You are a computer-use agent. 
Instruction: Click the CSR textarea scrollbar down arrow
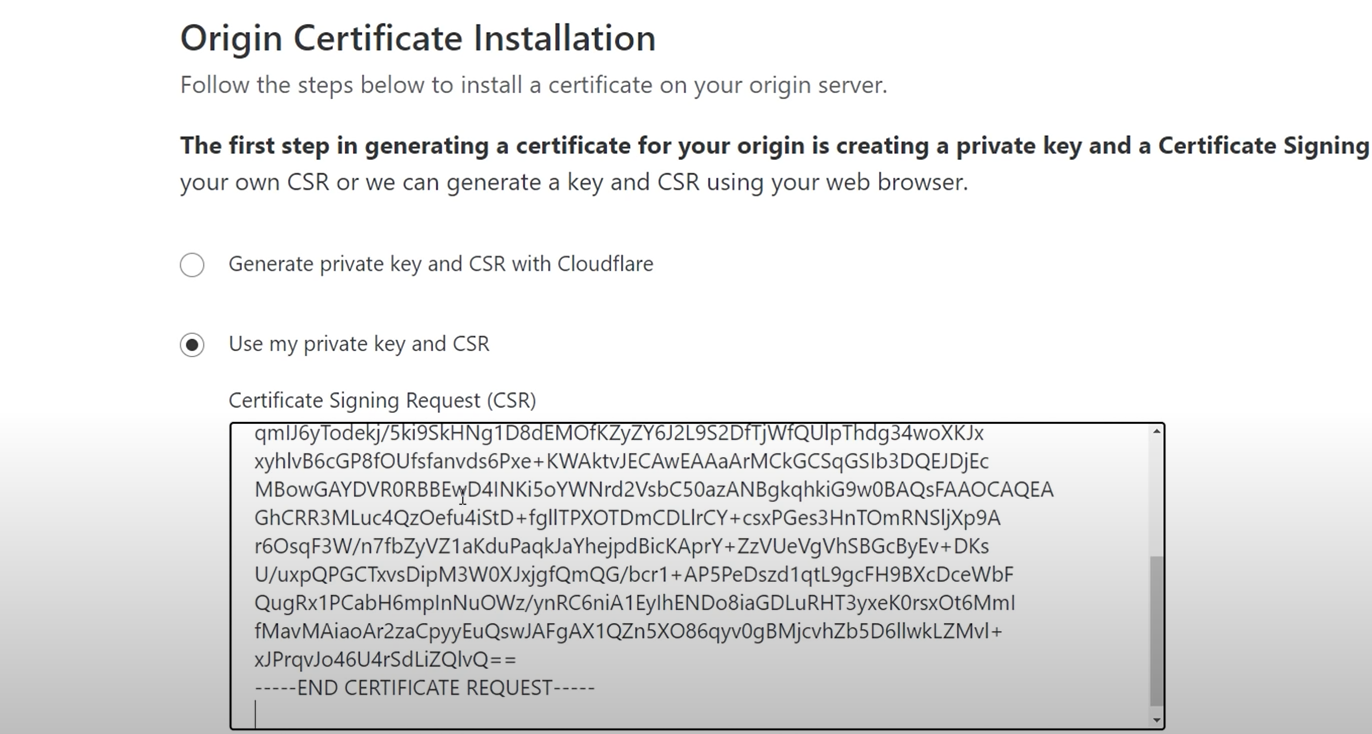click(x=1157, y=720)
